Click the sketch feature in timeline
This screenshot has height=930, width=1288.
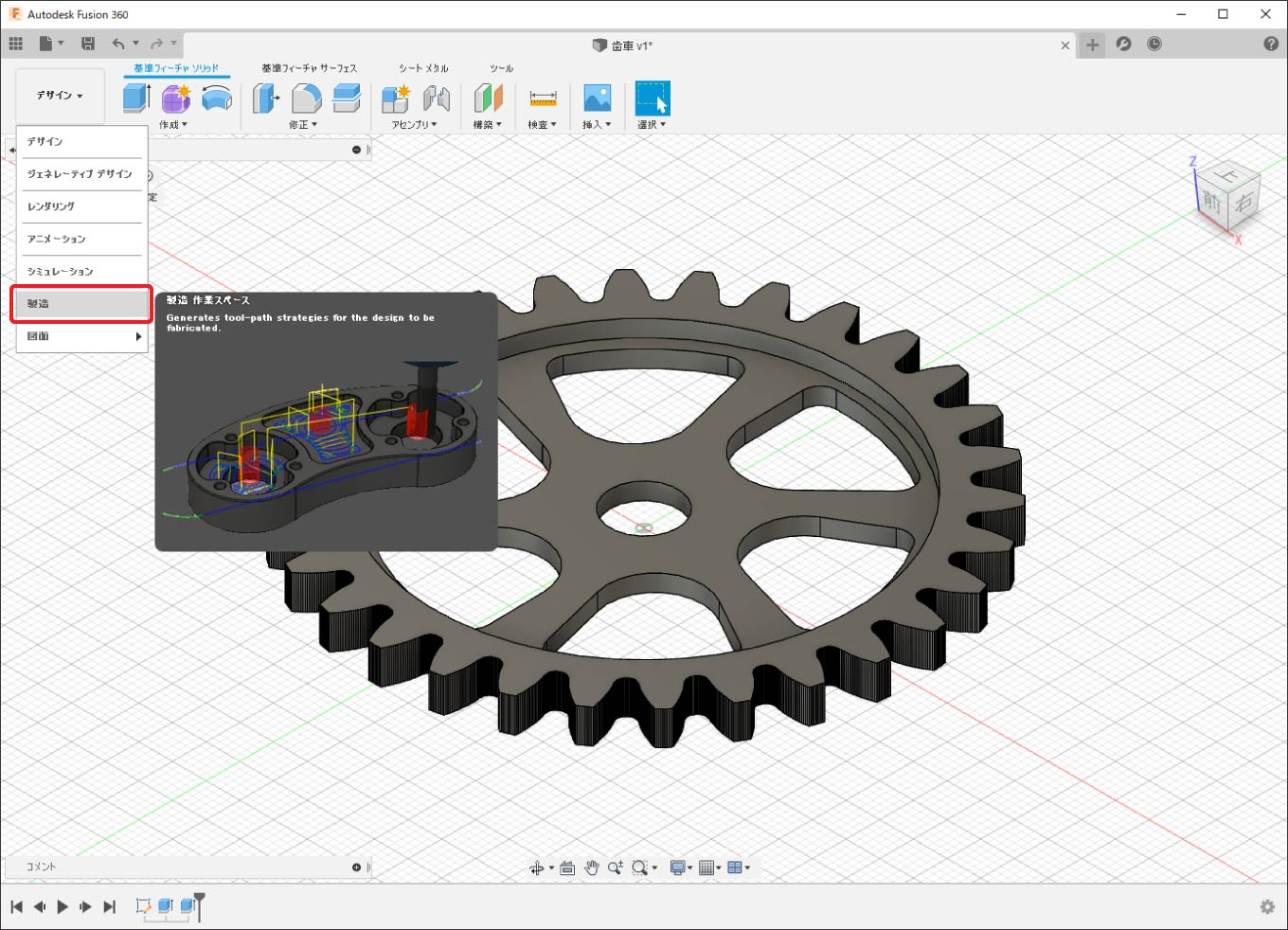coord(143,906)
